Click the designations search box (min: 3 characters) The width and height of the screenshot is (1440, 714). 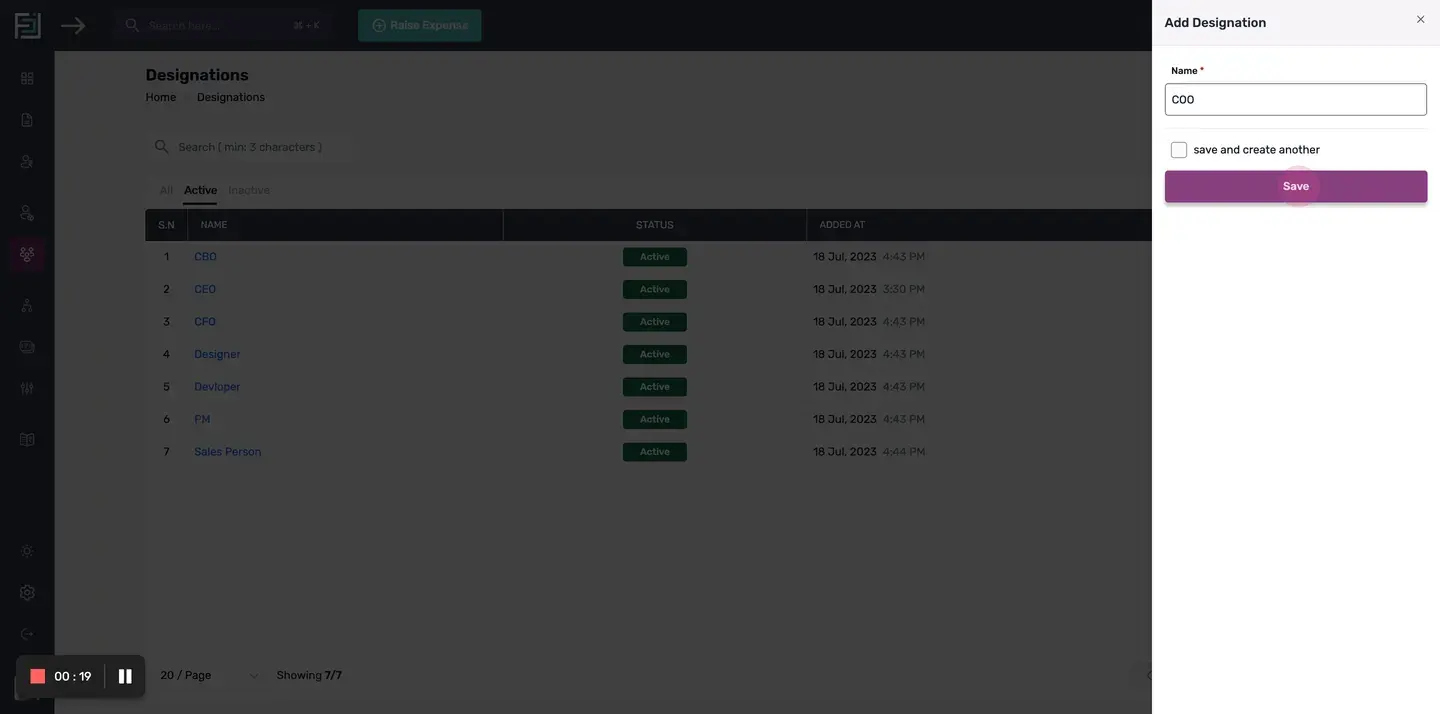click(250, 147)
